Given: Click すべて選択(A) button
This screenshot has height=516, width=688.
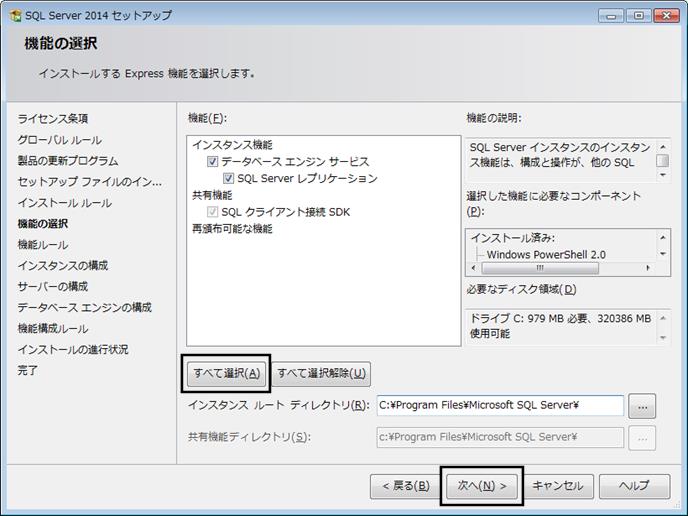Looking at the screenshot, I should 226,373.
